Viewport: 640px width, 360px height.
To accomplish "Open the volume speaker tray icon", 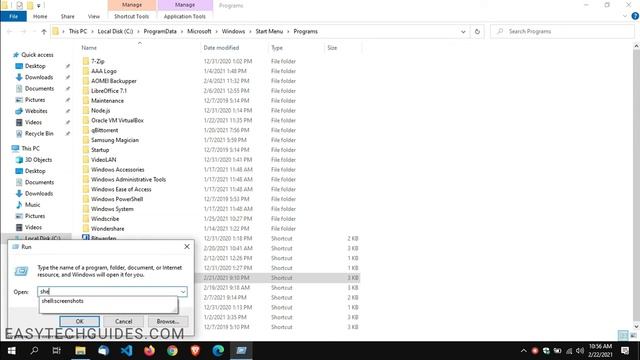I will (580, 351).
